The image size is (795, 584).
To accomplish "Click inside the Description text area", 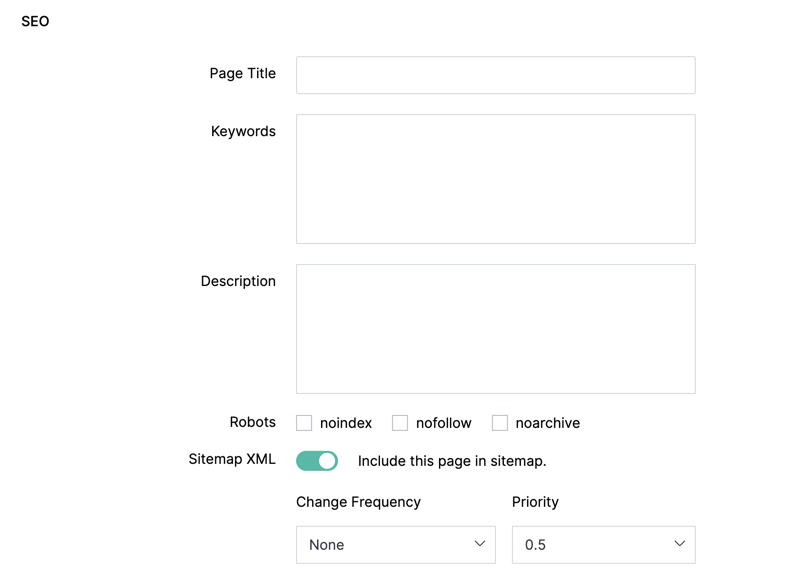I will (495, 329).
